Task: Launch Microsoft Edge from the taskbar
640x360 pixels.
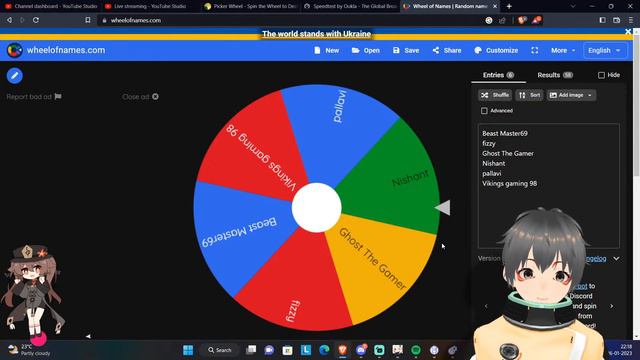Action: [x=324, y=350]
